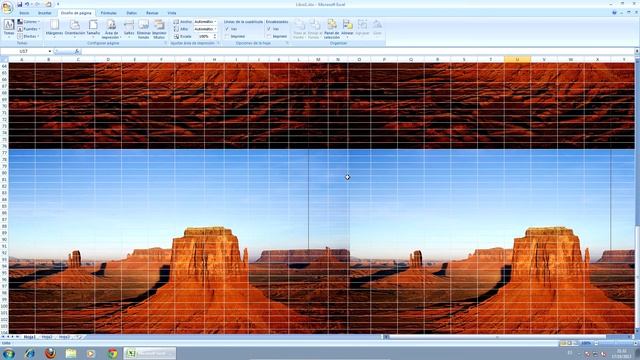Undo last action in quick access toolbar

coord(27,4)
